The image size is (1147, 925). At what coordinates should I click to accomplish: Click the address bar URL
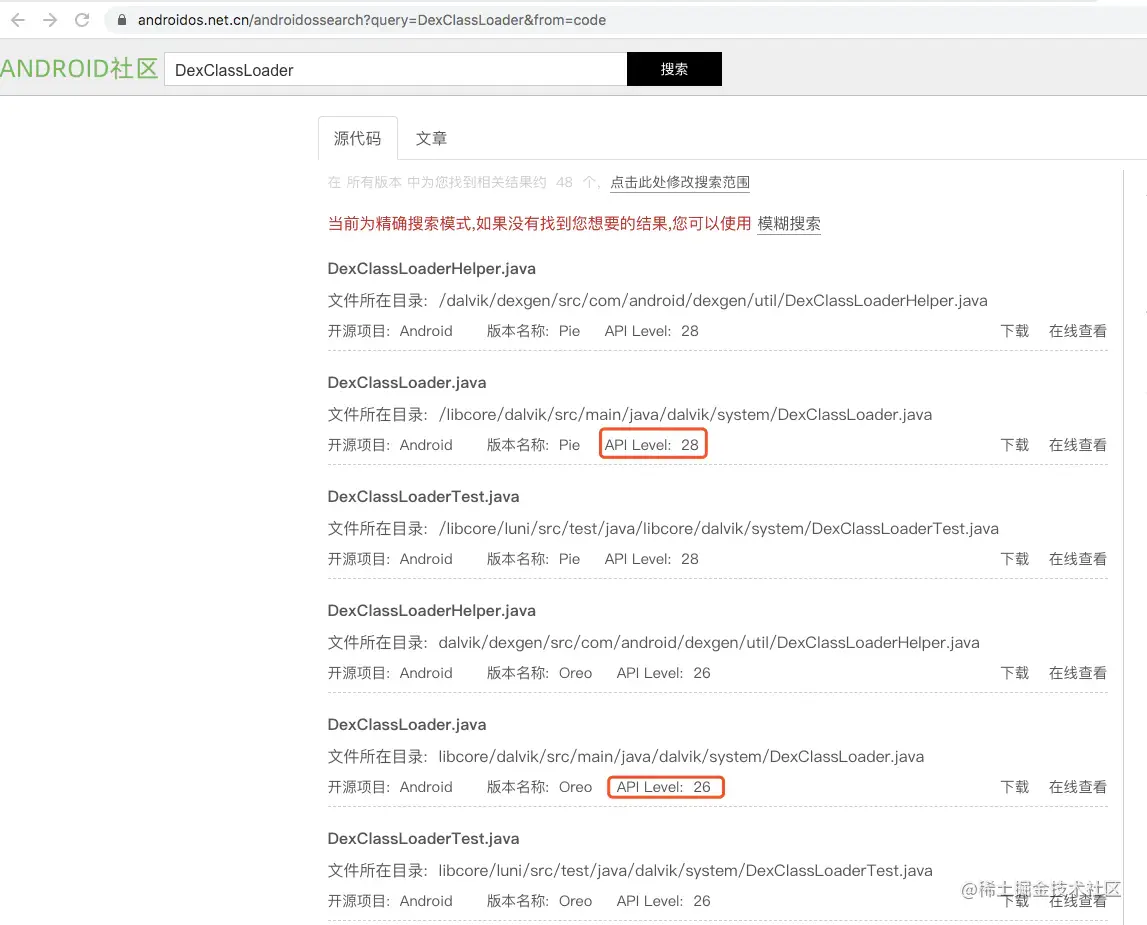click(x=372, y=20)
